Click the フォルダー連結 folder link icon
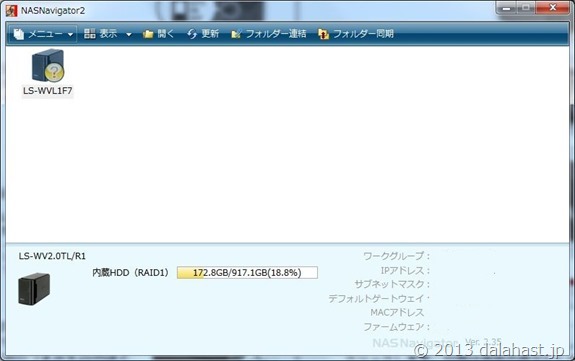The height and width of the screenshot is (361, 575). (x=236, y=34)
